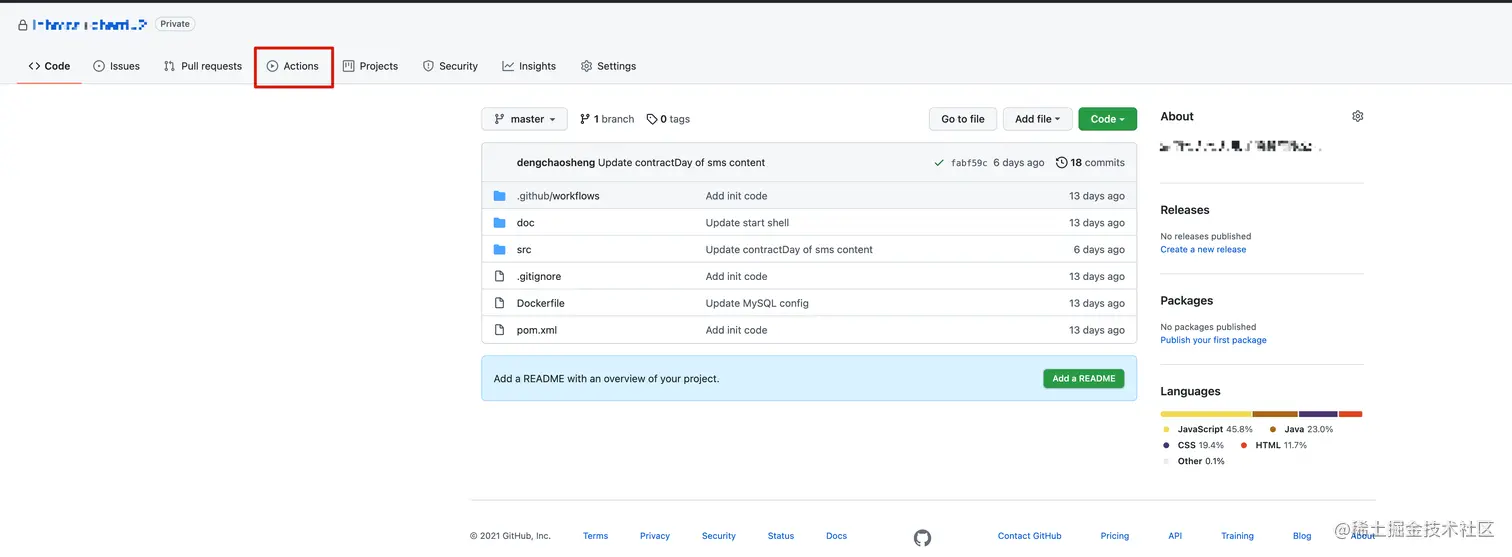Click the folder icon beside src
The image size is (1512, 557).
[500, 250]
